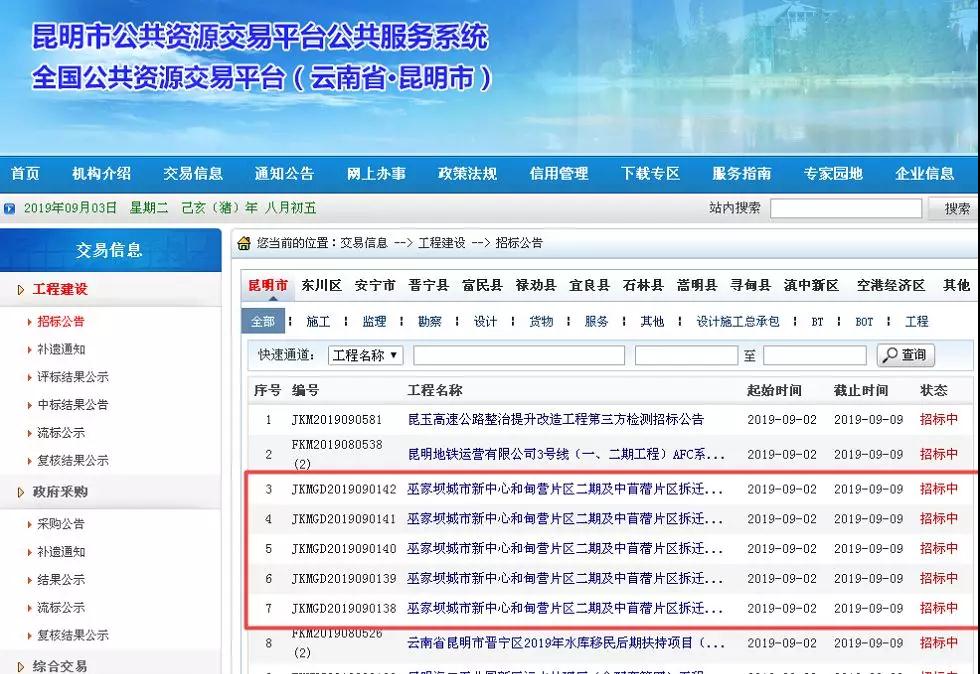Collapse the 政府采购 sidebar section

[60, 492]
